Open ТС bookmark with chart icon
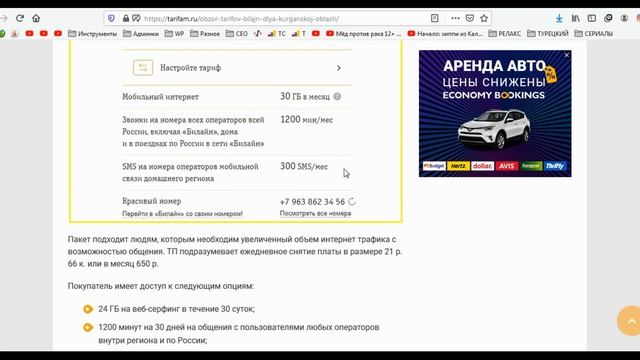This screenshot has height=360, width=640. point(277,33)
